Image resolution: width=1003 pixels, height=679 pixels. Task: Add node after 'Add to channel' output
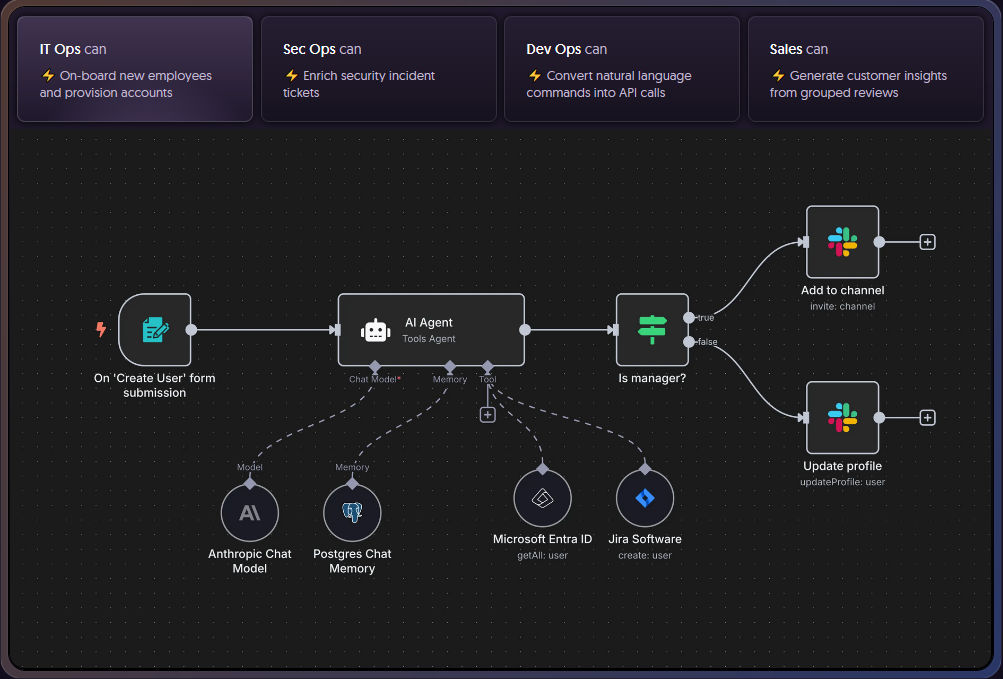point(927,242)
